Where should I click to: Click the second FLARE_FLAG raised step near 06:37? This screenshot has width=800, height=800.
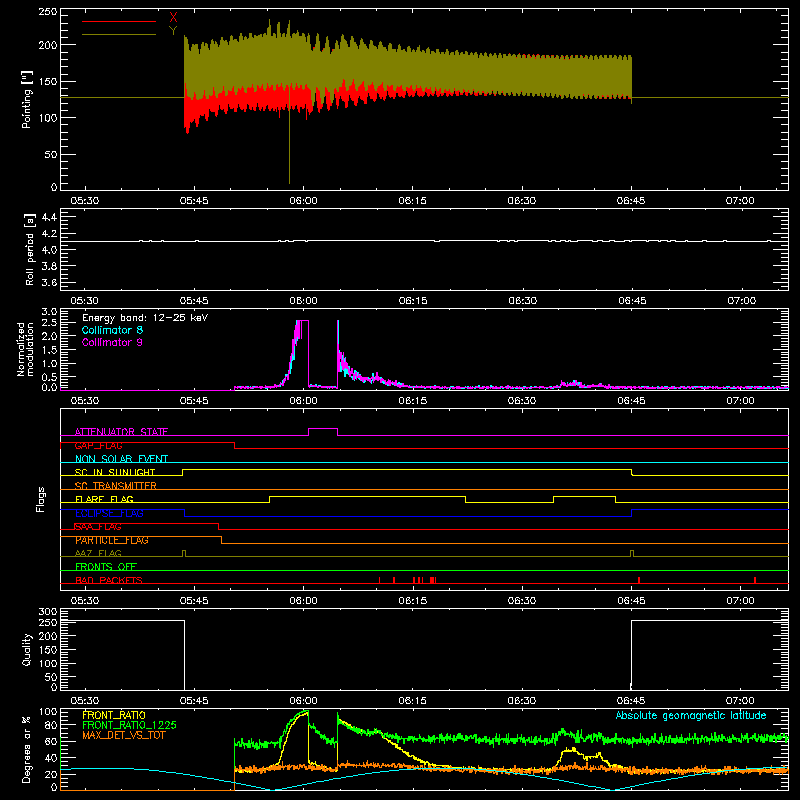pyautogui.click(x=584, y=498)
